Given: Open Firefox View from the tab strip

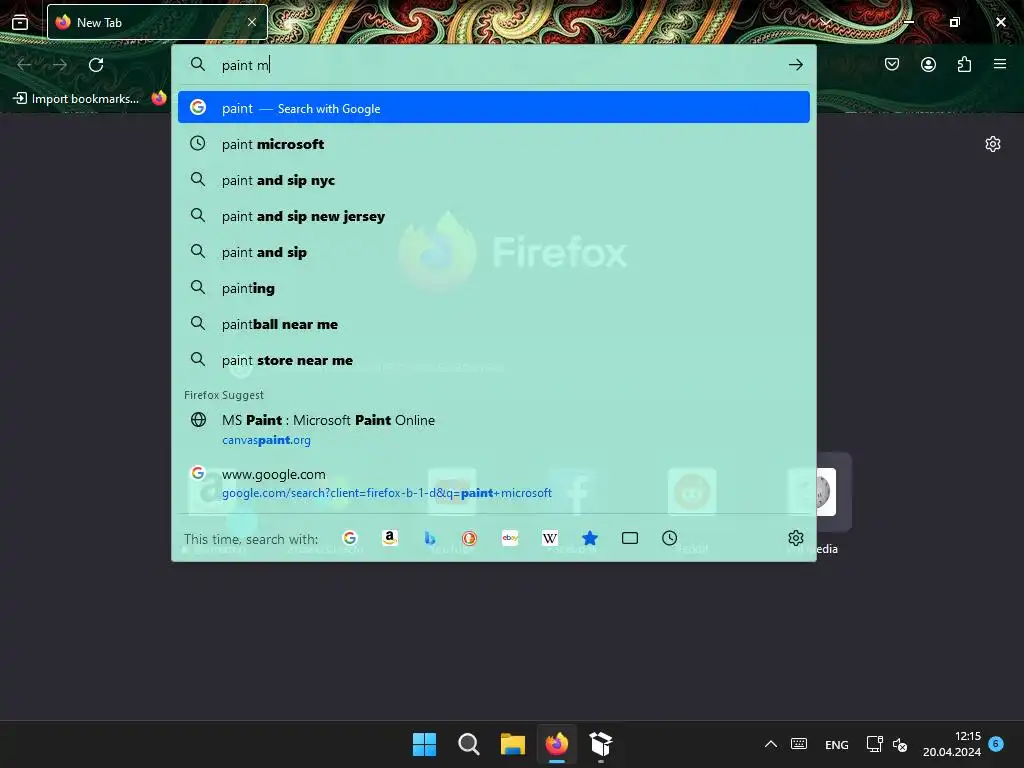Looking at the screenshot, I should click(x=20, y=22).
